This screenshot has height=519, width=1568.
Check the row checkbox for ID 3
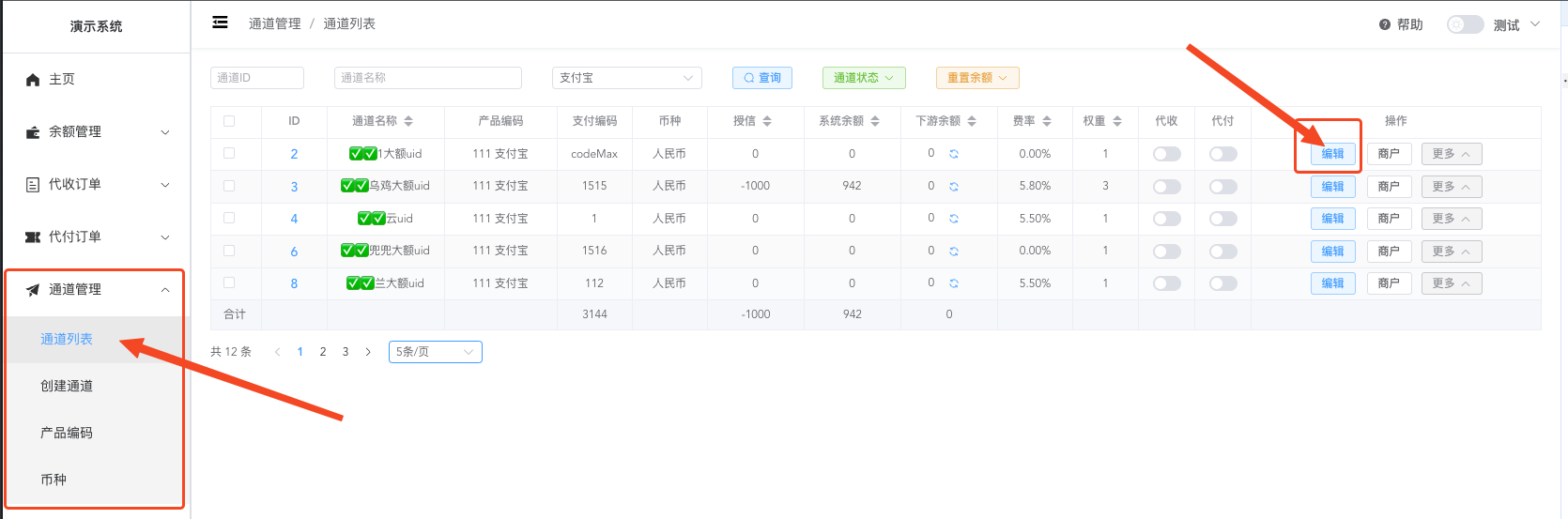tap(229, 186)
